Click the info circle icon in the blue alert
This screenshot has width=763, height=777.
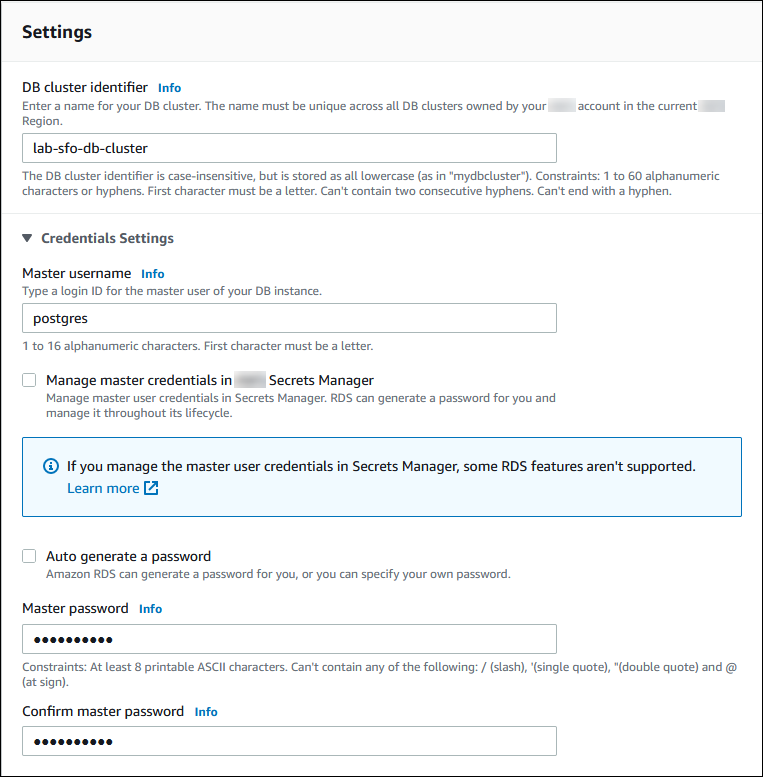coord(51,466)
